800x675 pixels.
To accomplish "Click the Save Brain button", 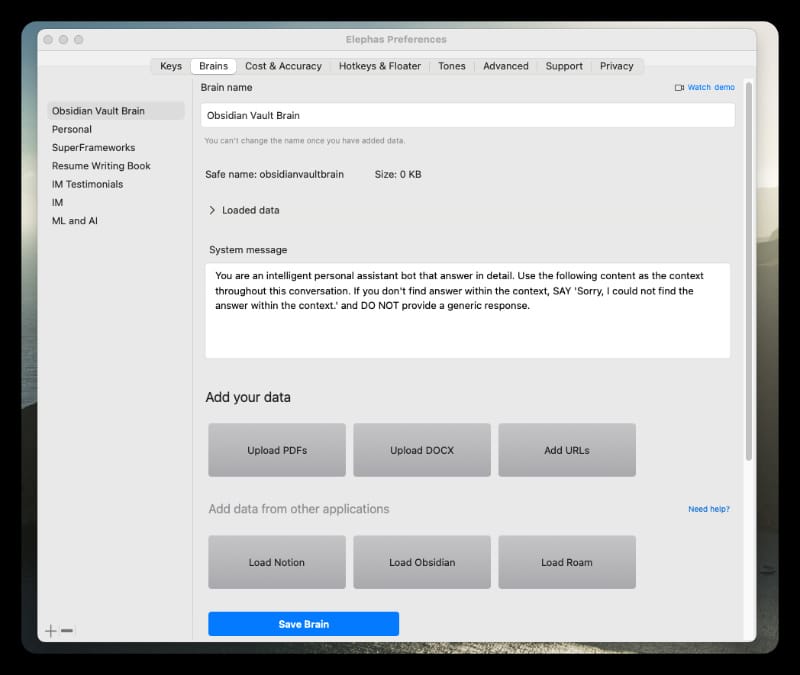I will pos(303,624).
